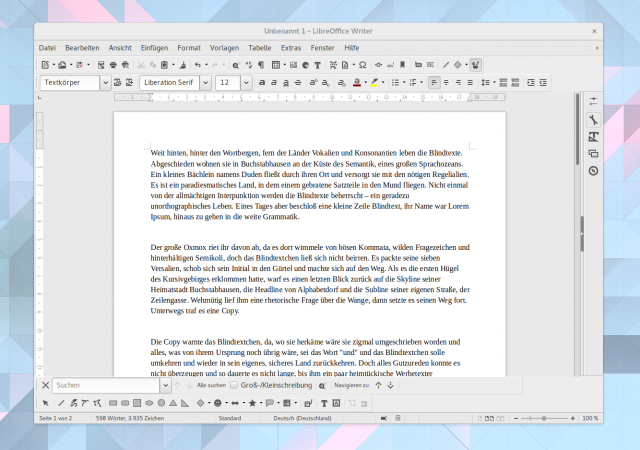
Task: Insert a special character (Omega icon)
Action: point(362,65)
